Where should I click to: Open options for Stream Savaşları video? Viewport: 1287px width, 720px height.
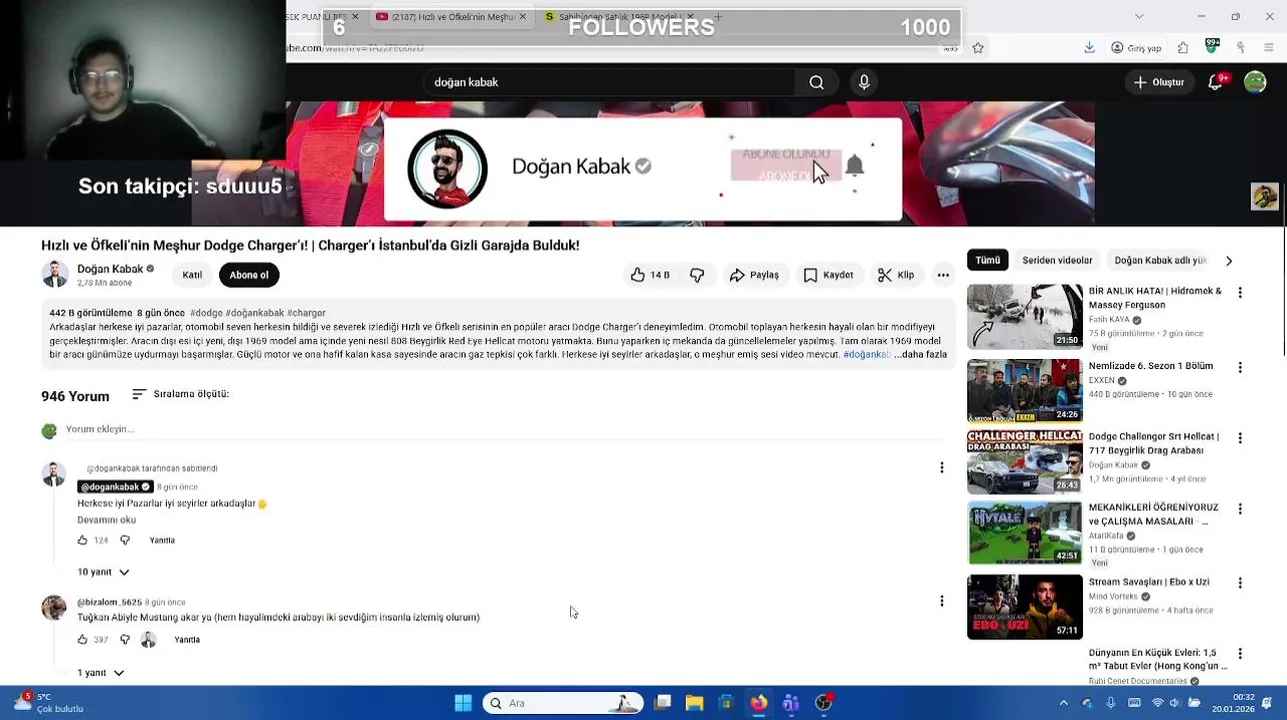pos(1240,583)
